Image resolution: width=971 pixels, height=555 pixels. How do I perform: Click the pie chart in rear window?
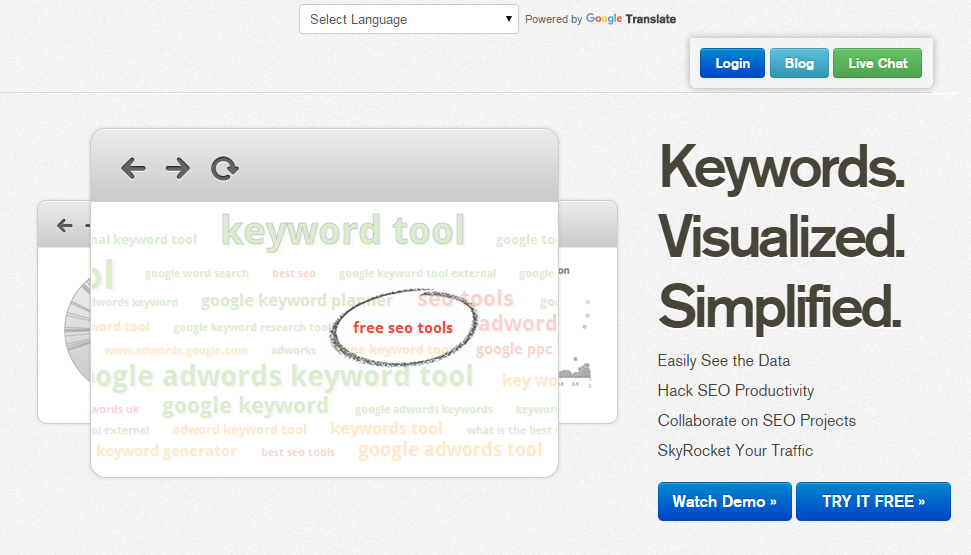click(77, 330)
